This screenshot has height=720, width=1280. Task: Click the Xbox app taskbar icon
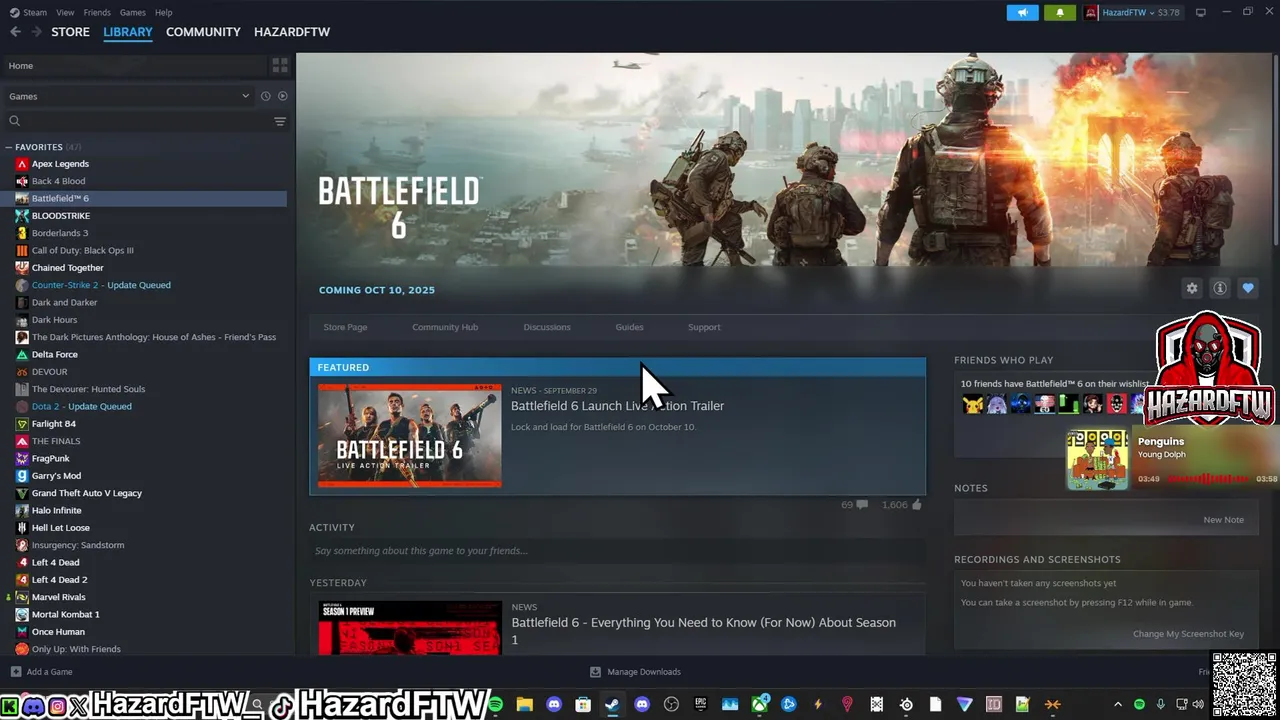[760, 705]
